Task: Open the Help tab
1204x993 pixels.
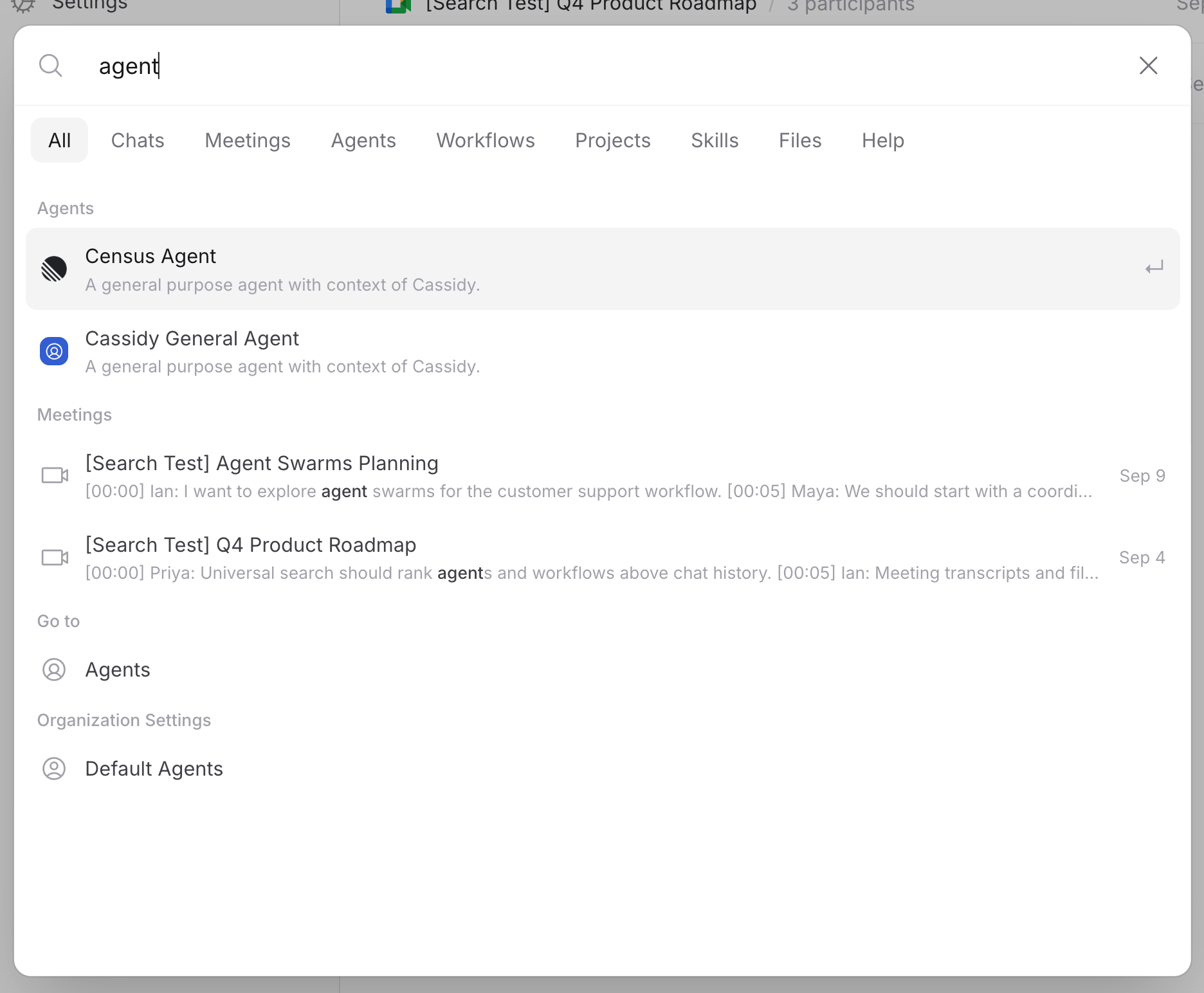Action: (883, 140)
